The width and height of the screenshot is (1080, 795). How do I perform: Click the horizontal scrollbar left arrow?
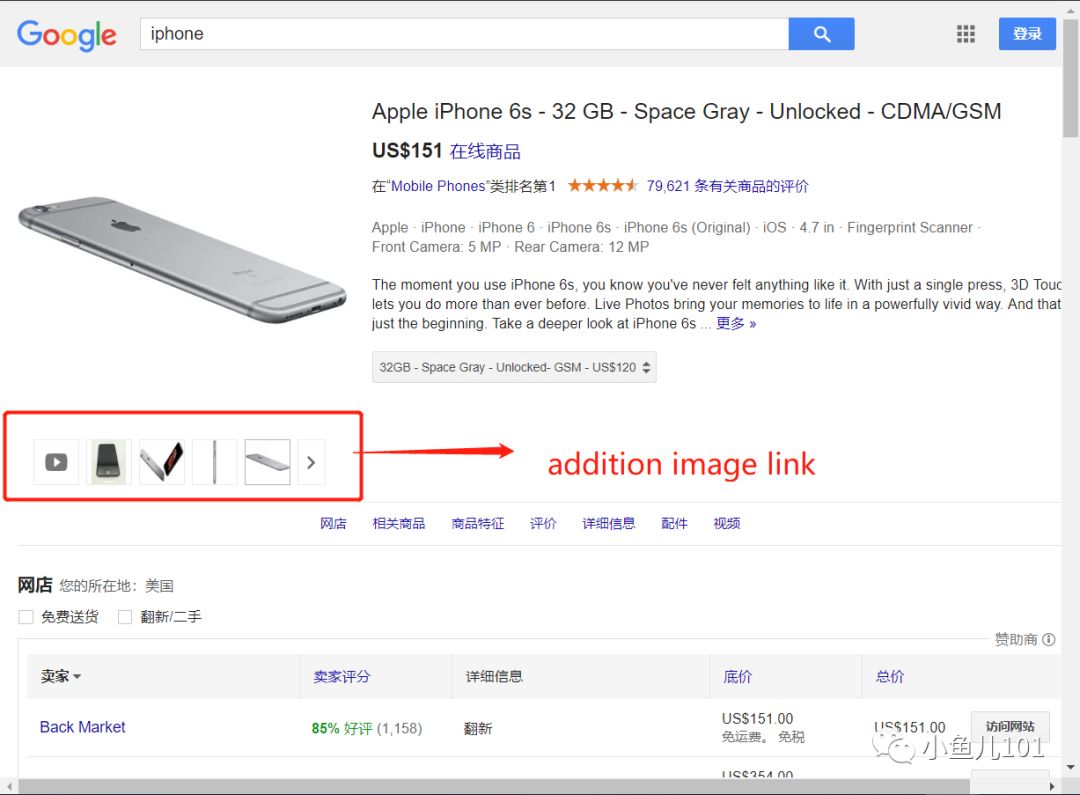(9, 786)
